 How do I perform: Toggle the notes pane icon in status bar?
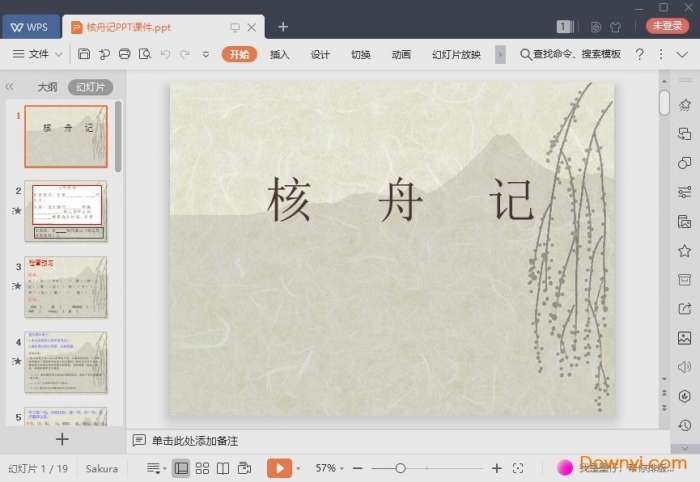coord(154,468)
